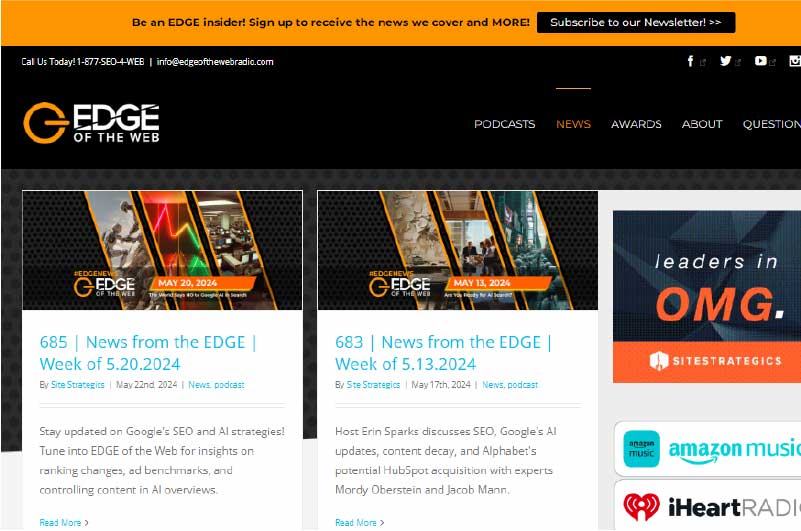
Task: Click Site Strategics author under episode 685
Action: 78,385
